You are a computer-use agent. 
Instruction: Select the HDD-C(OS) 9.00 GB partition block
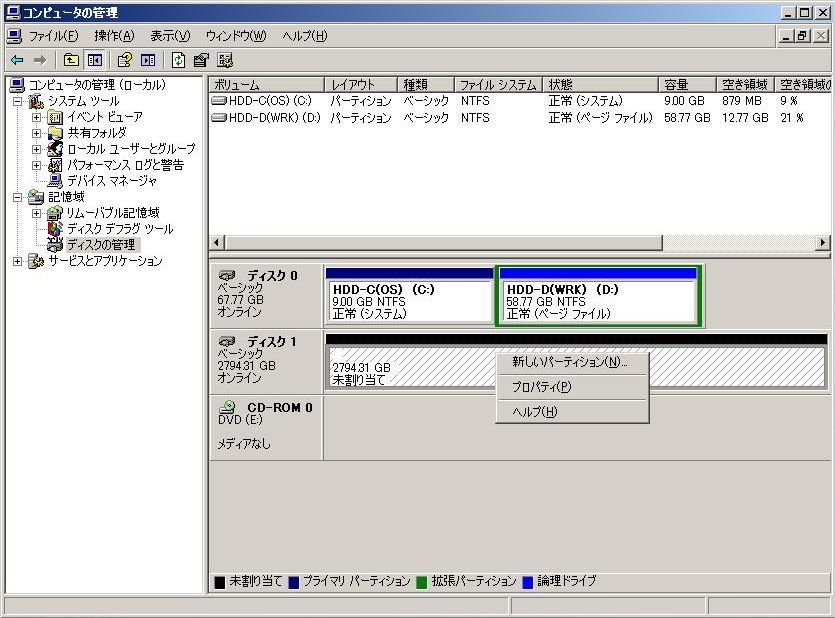409,296
